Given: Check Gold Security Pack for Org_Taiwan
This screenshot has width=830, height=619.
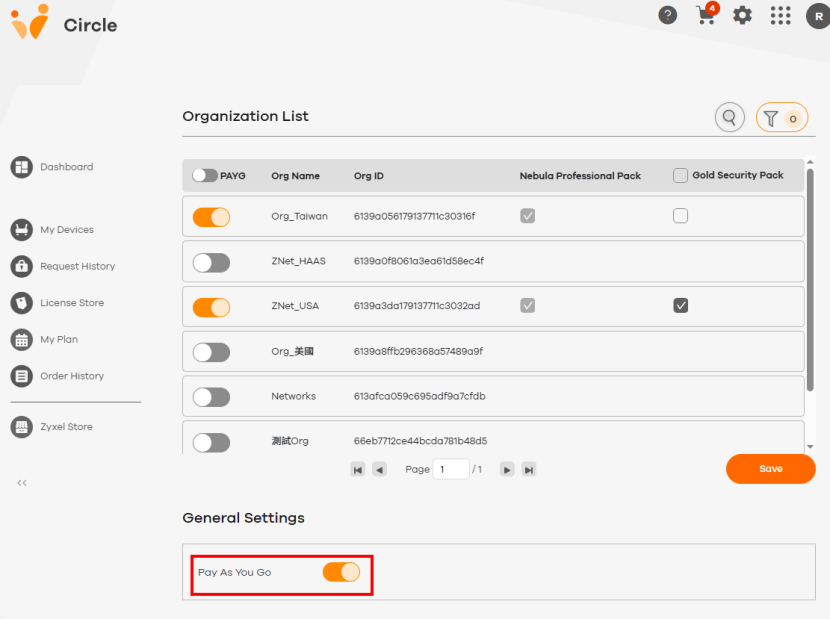Looking at the screenshot, I should tap(680, 216).
